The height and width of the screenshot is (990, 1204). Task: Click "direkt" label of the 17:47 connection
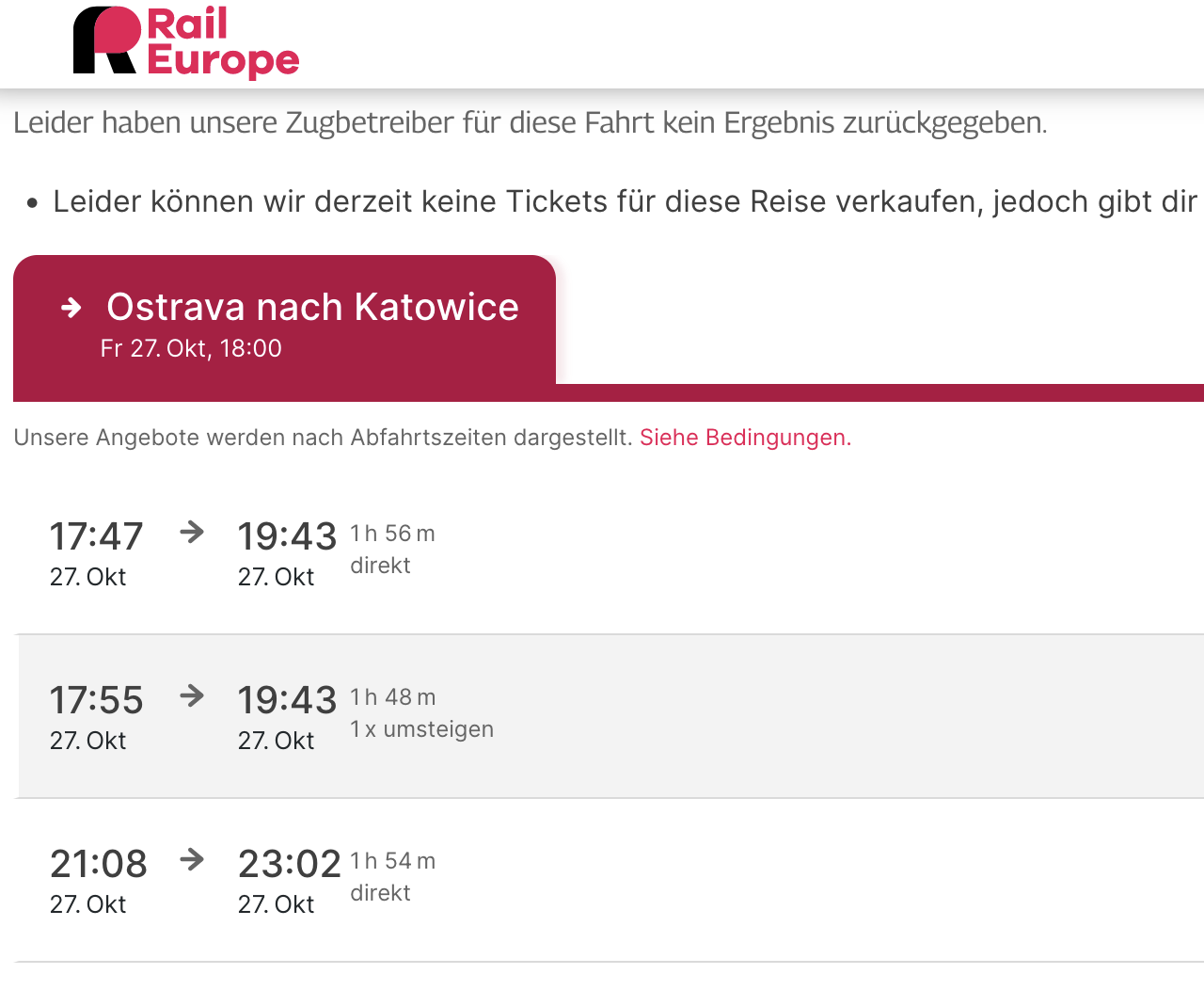click(x=380, y=566)
